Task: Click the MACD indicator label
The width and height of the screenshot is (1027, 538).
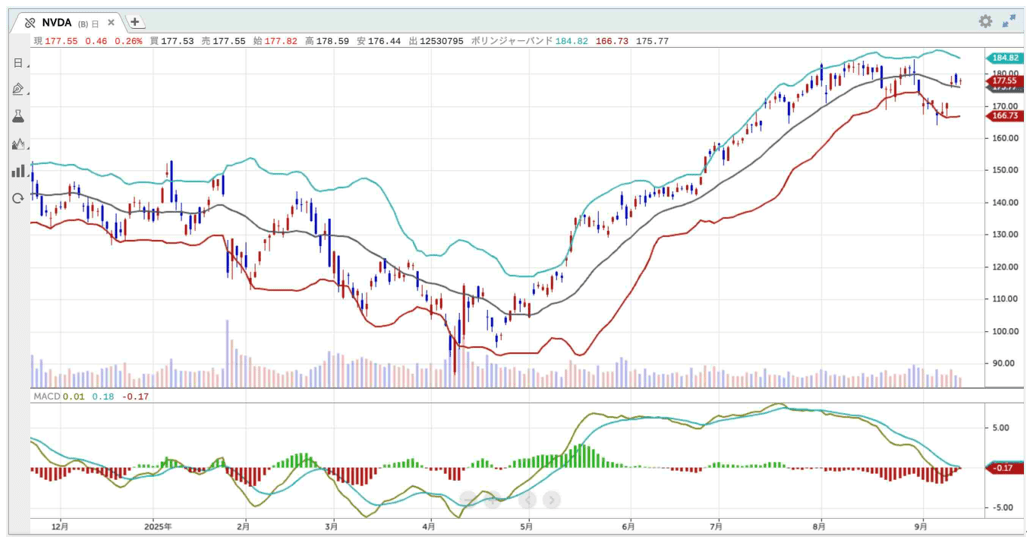Action: [x=46, y=397]
